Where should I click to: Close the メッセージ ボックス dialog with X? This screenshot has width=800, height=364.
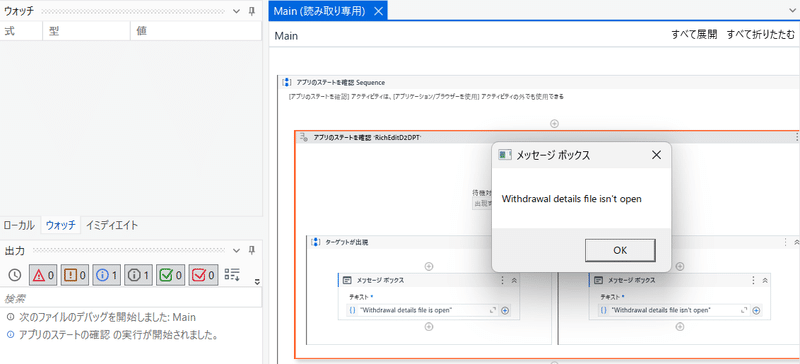[x=657, y=155]
